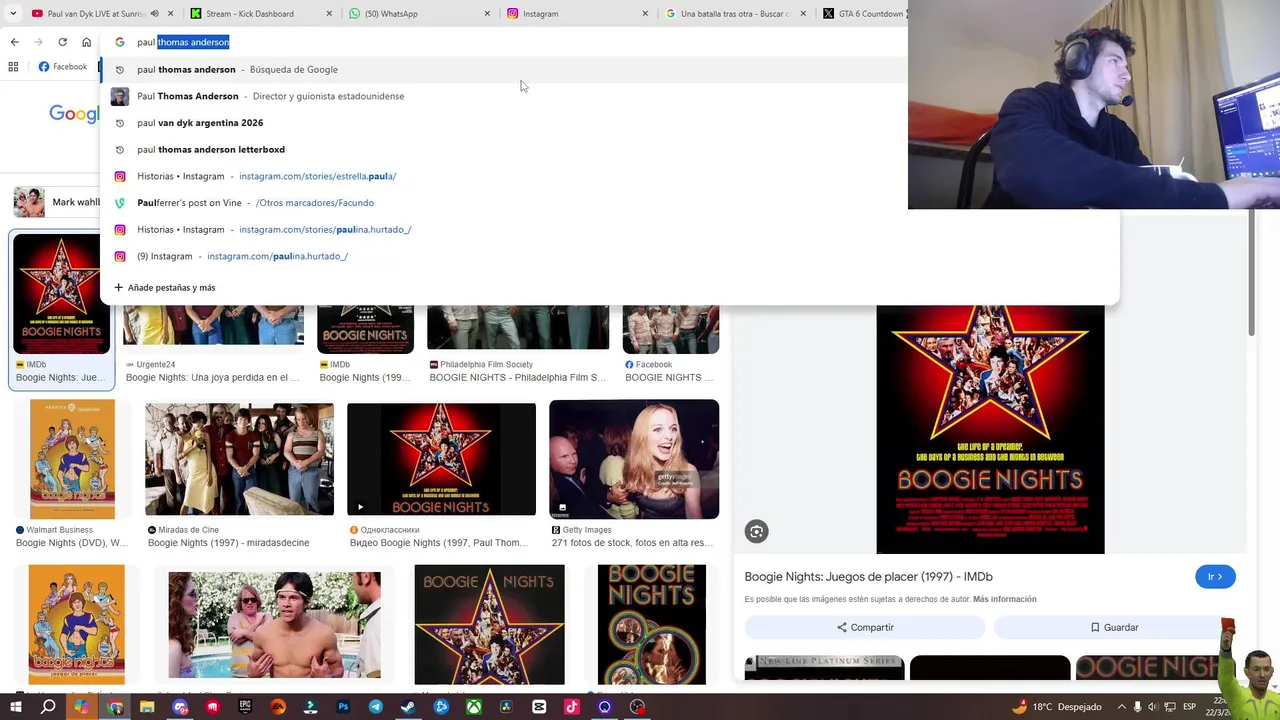Viewport: 1280px width, 720px height.
Task: Click the large Boogie Nights preview poster
Action: (x=990, y=429)
